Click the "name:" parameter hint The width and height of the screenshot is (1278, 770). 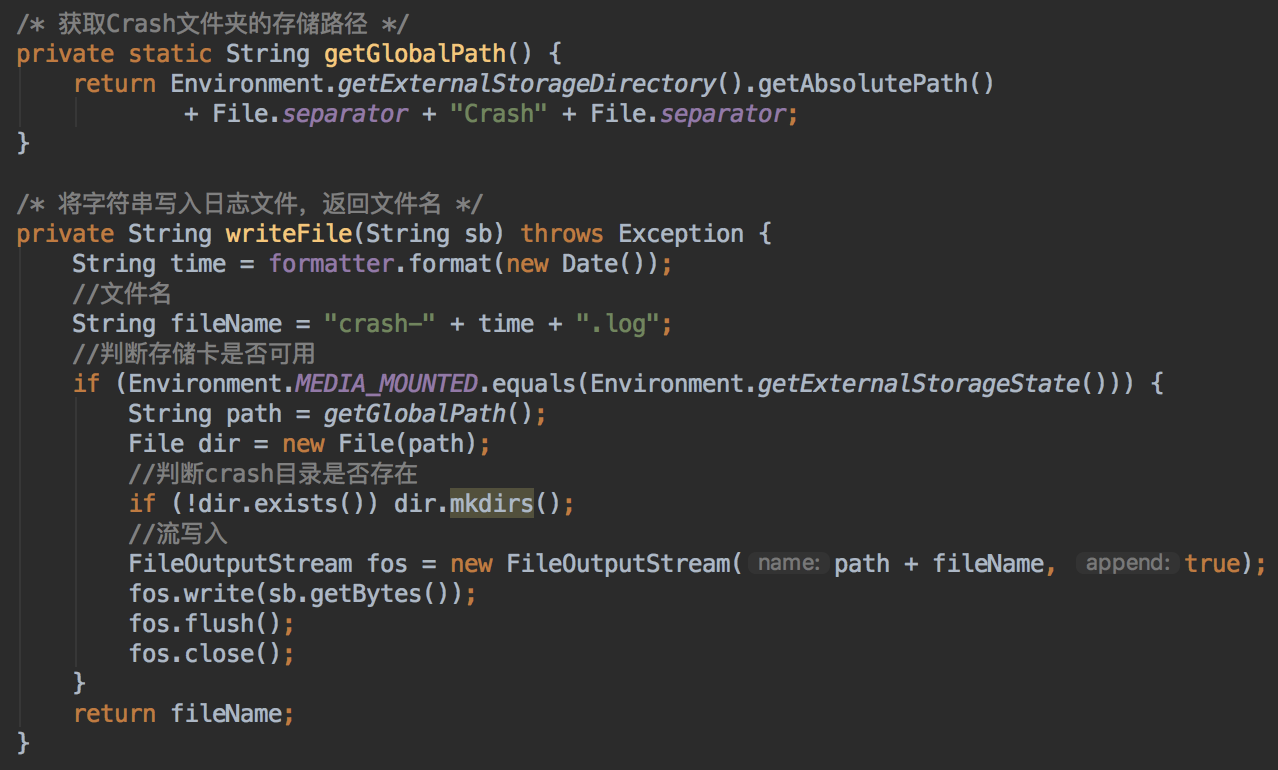[x=789, y=563]
